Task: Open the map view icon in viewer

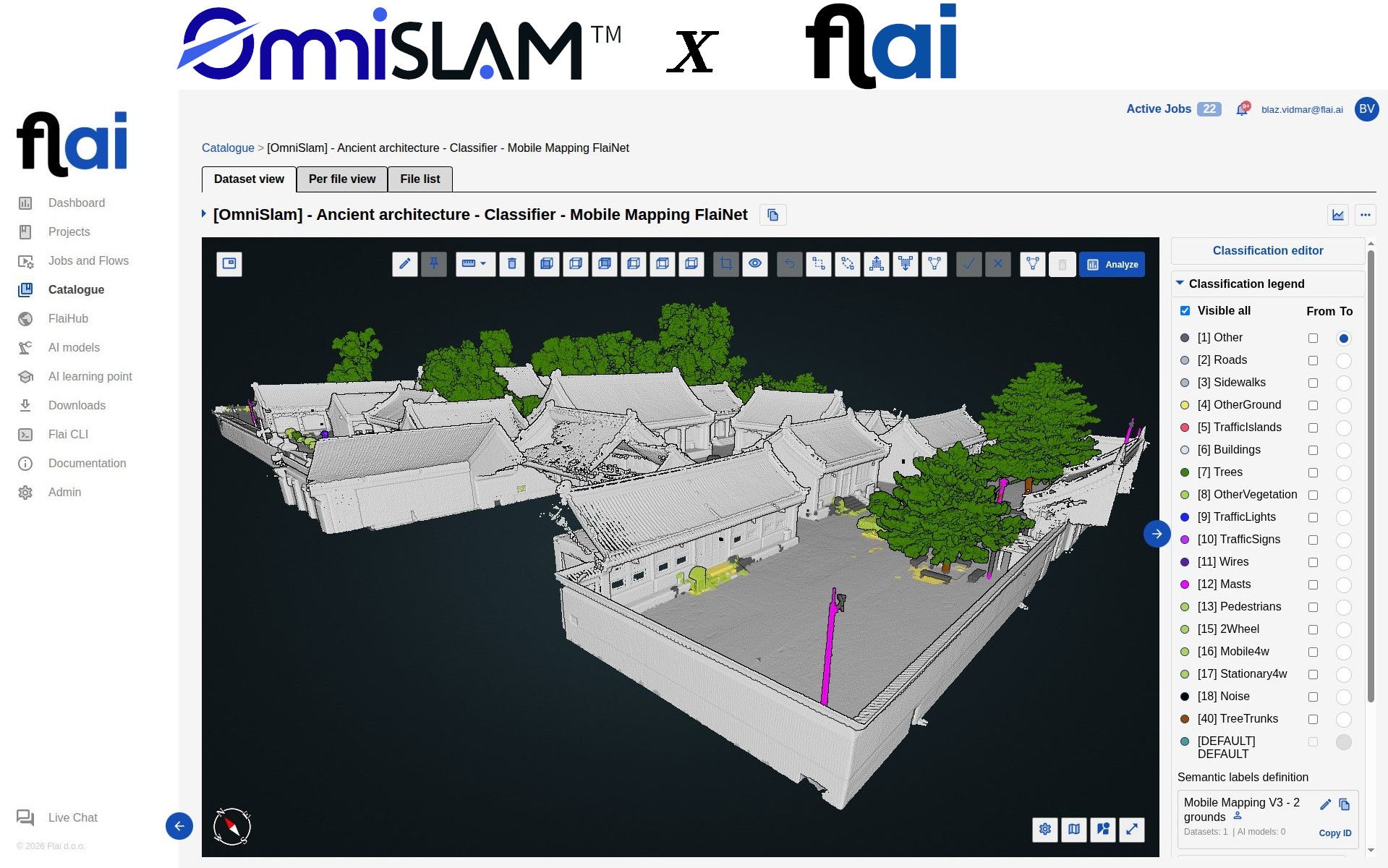Action: point(1074,829)
